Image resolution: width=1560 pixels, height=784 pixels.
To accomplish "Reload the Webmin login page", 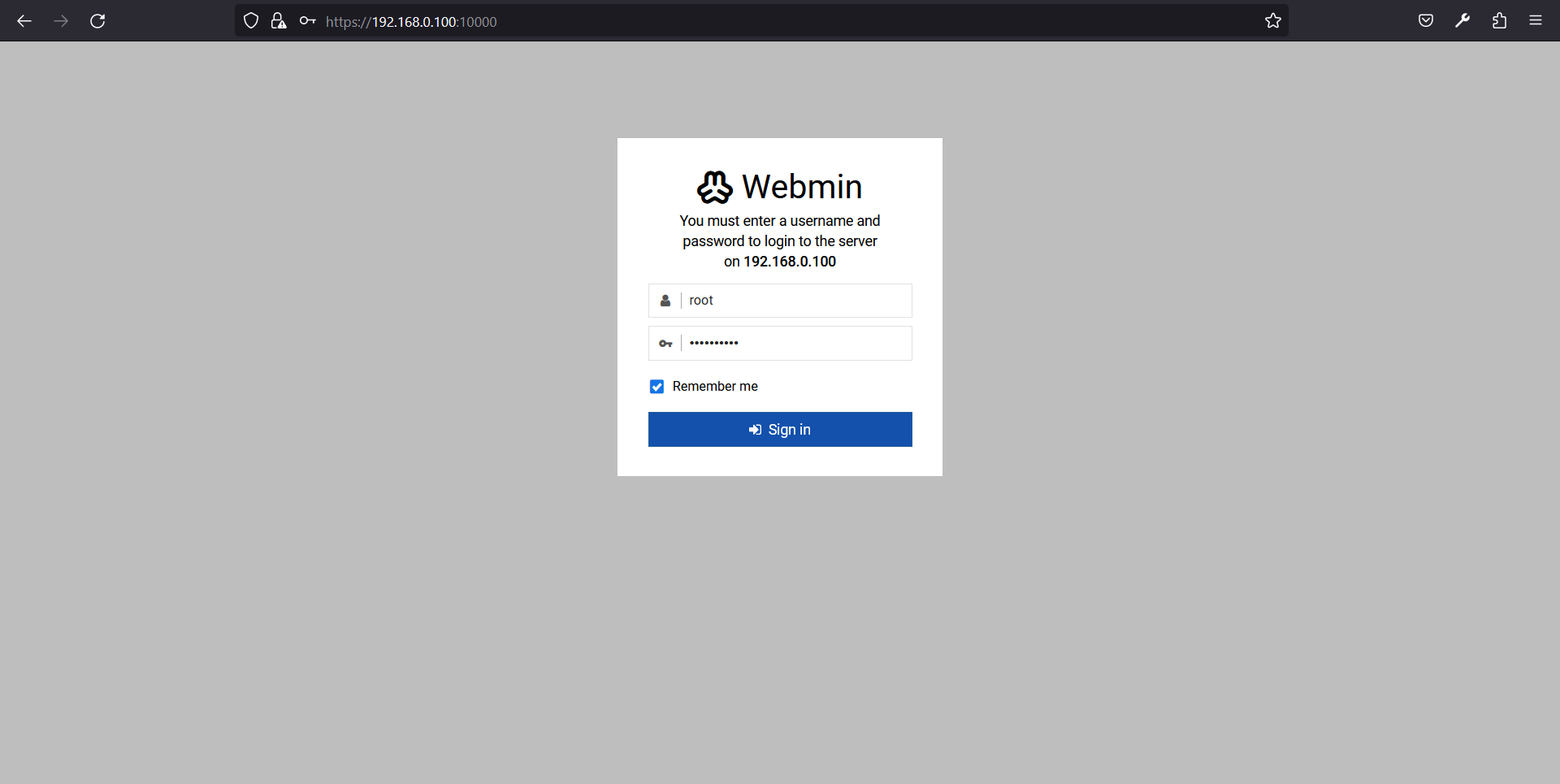I will click(x=97, y=21).
